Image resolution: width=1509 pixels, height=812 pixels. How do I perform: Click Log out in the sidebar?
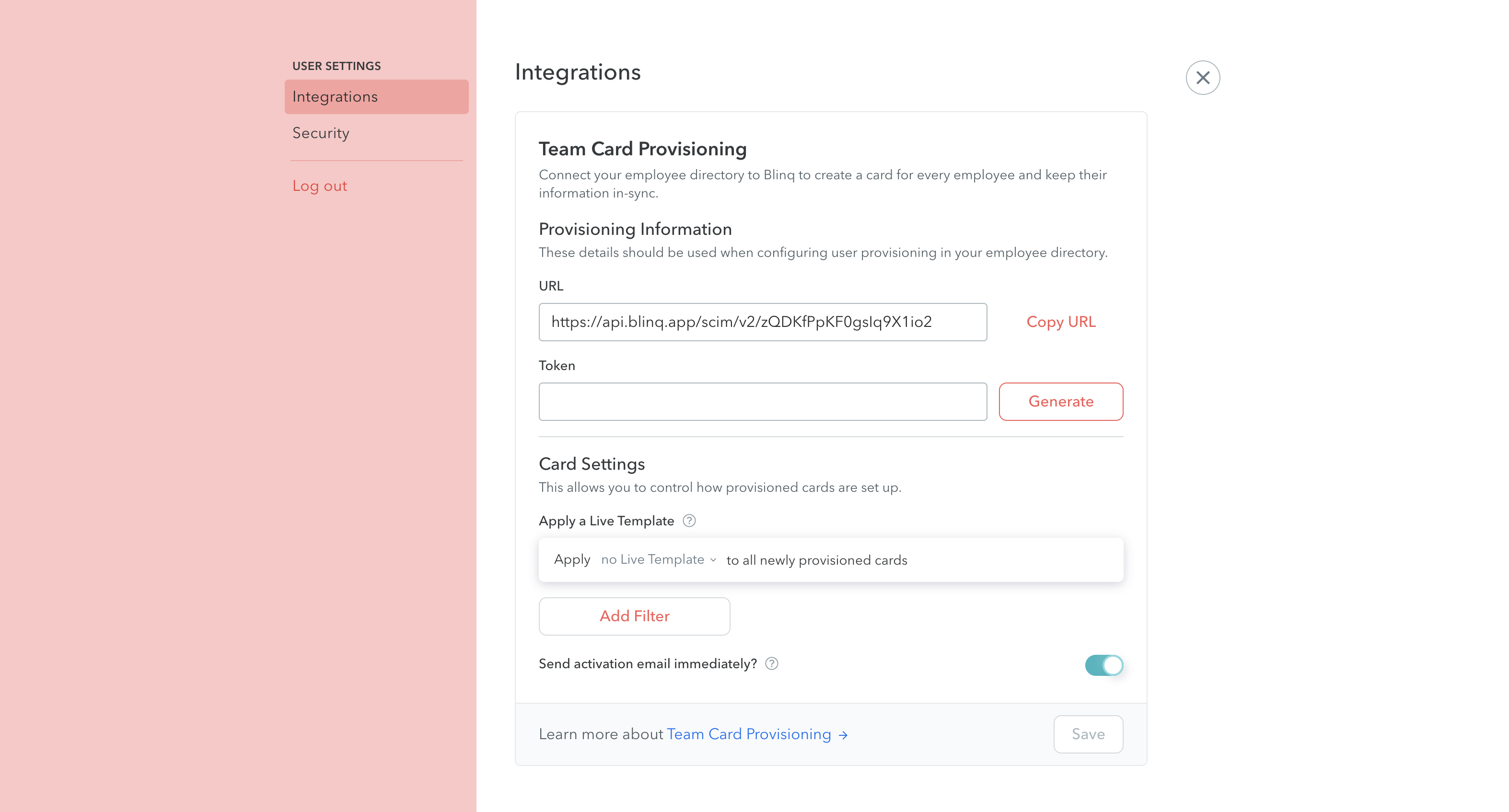pyautogui.click(x=320, y=186)
